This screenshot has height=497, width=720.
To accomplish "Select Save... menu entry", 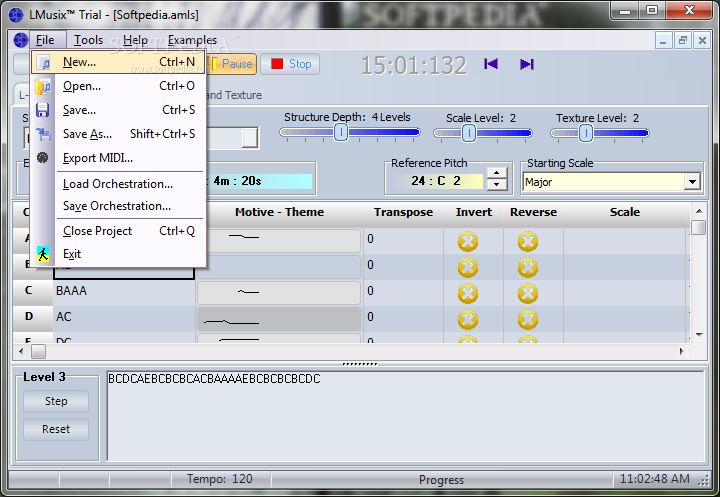I will click(x=118, y=110).
